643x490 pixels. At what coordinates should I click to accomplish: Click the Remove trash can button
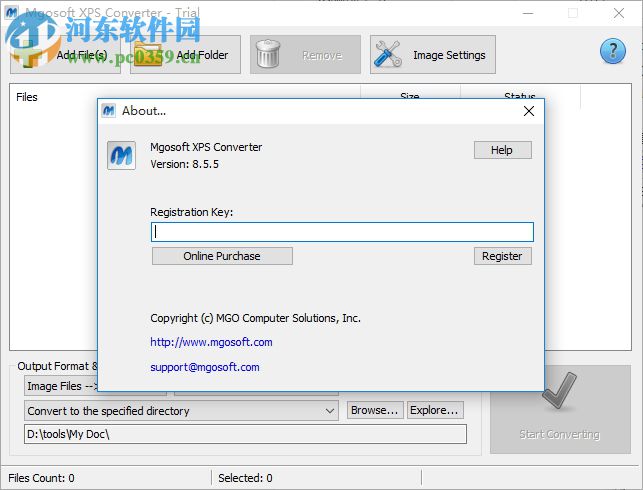click(305, 55)
